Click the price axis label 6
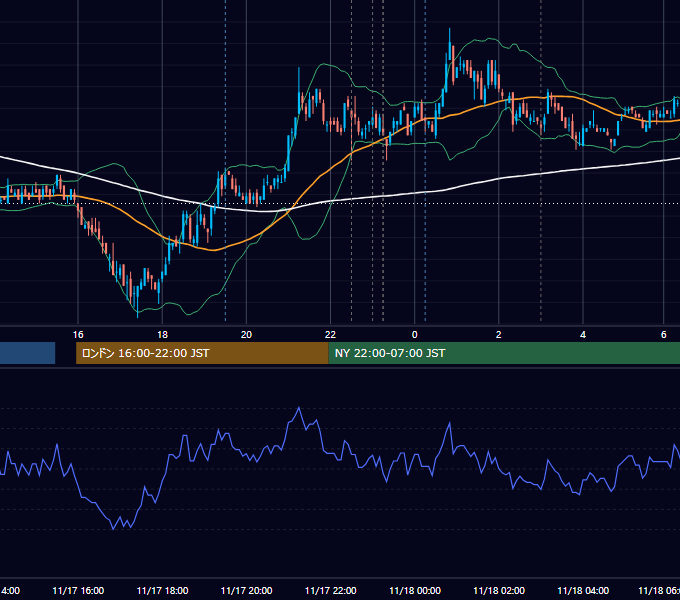This screenshot has height=600, width=680. coord(664,335)
